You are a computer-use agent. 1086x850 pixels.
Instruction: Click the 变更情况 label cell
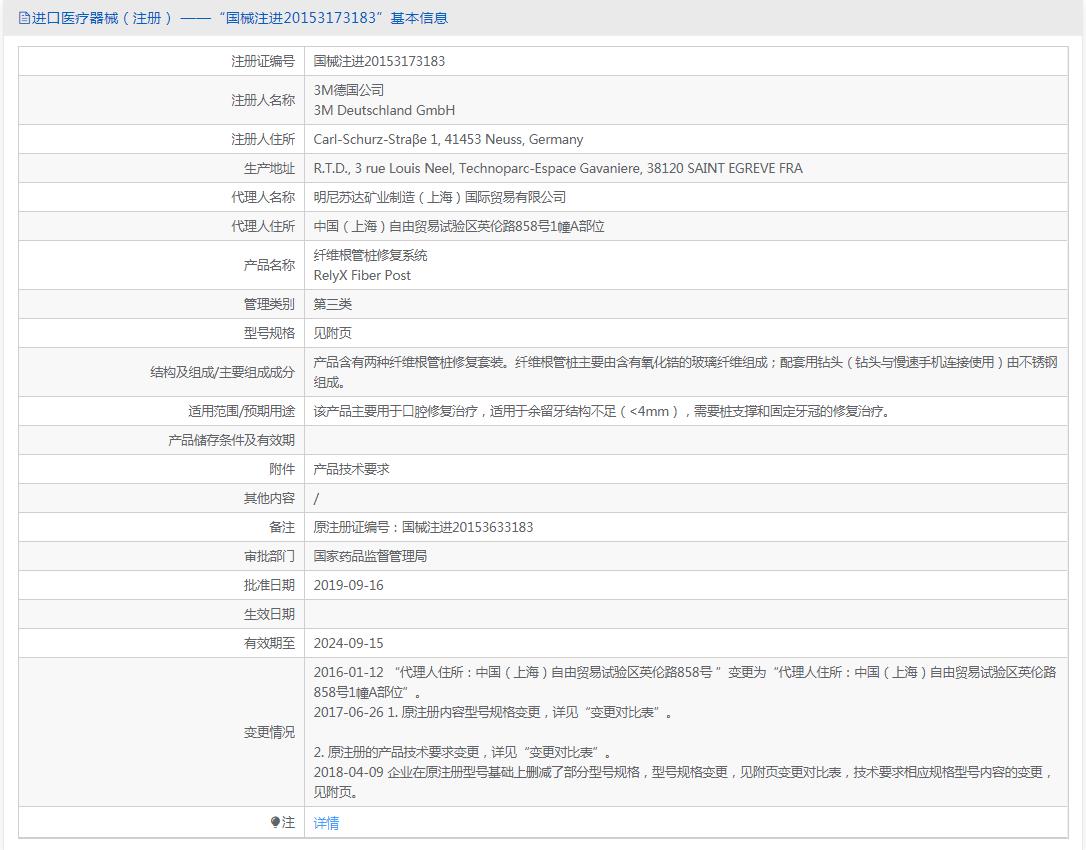click(x=161, y=732)
